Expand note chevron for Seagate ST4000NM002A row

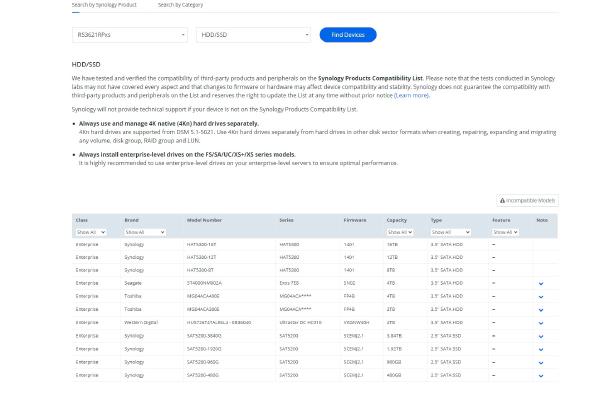pyautogui.click(x=541, y=284)
